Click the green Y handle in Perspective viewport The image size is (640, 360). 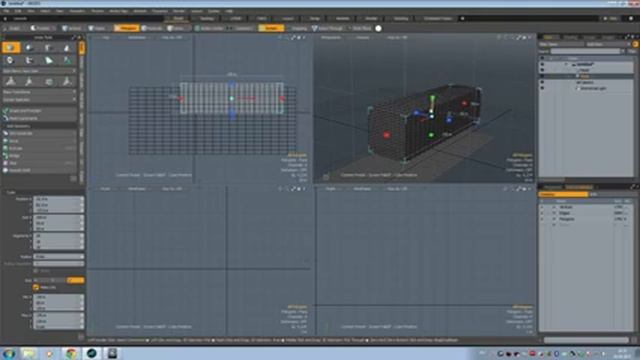point(432,98)
